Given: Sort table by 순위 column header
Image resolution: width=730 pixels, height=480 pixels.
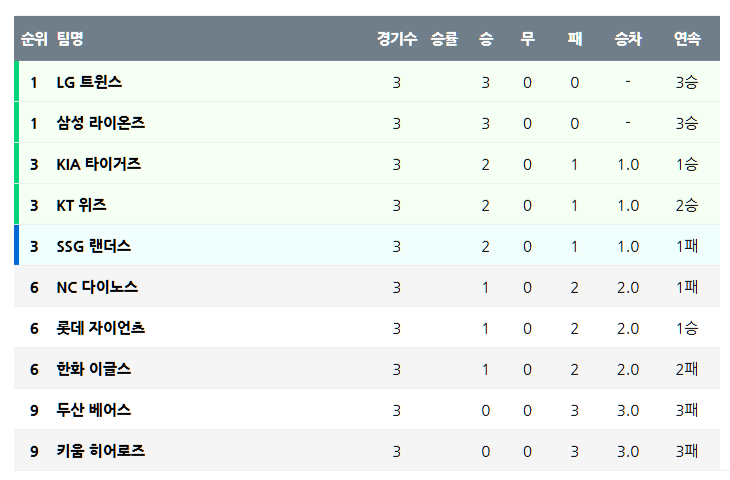Looking at the screenshot, I should pyautogui.click(x=34, y=39).
